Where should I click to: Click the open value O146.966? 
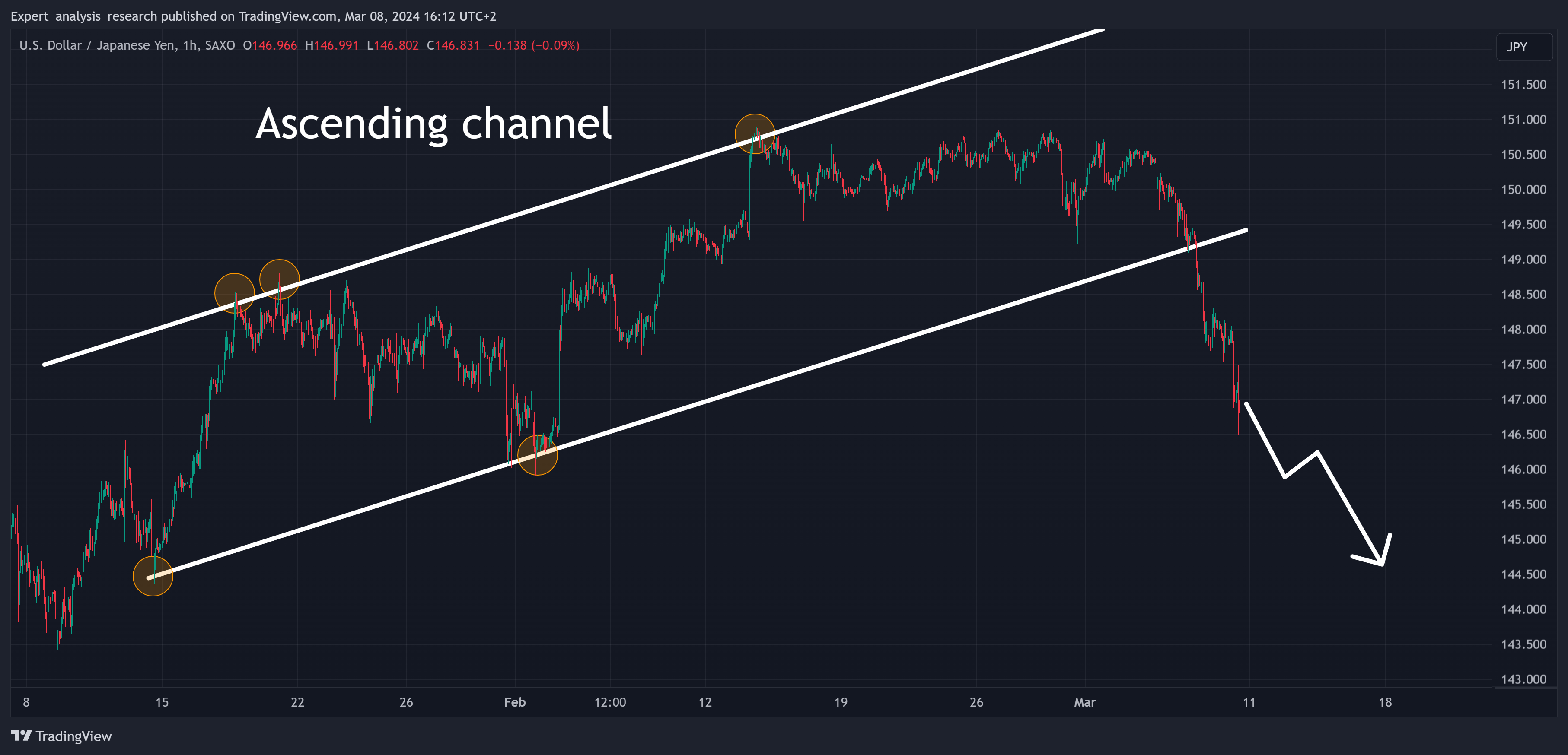point(270,46)
